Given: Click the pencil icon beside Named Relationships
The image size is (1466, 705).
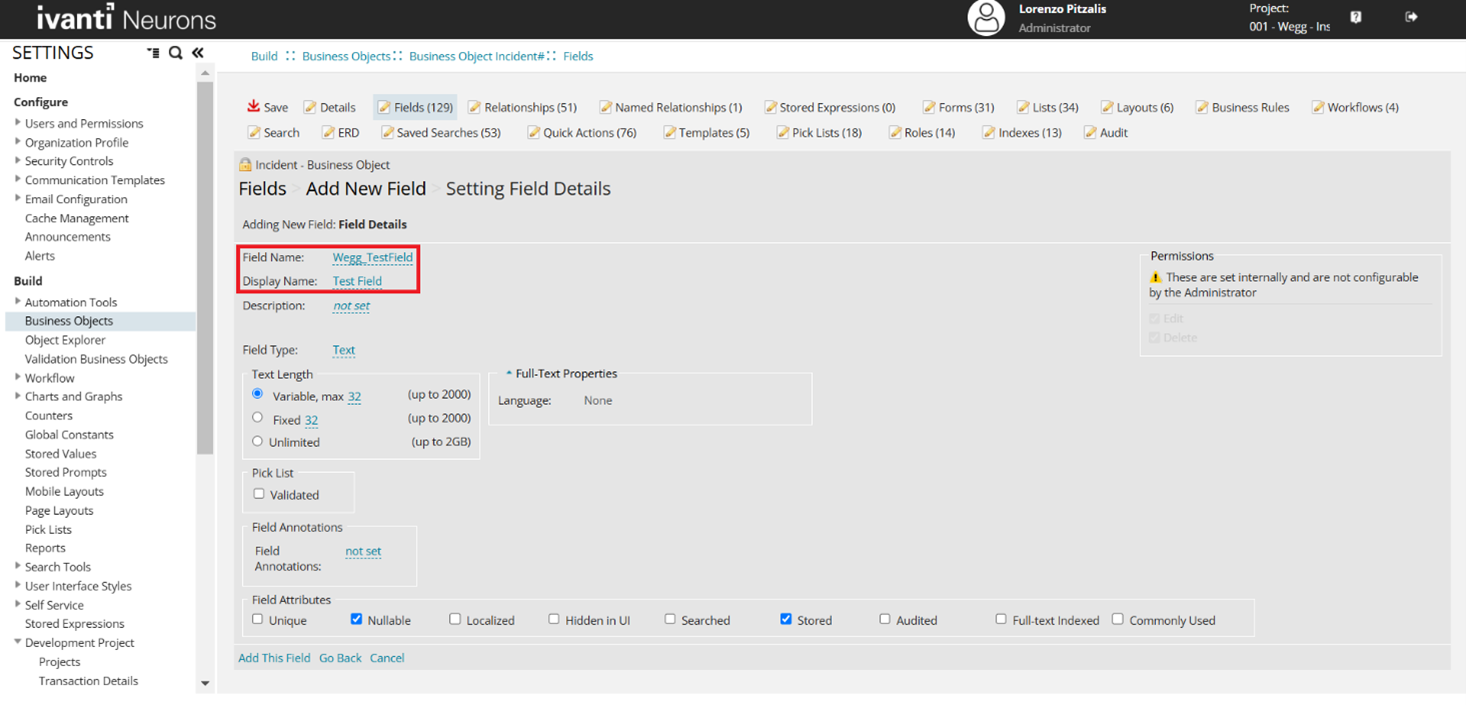Looking at the screenshot, I should 605,107.
